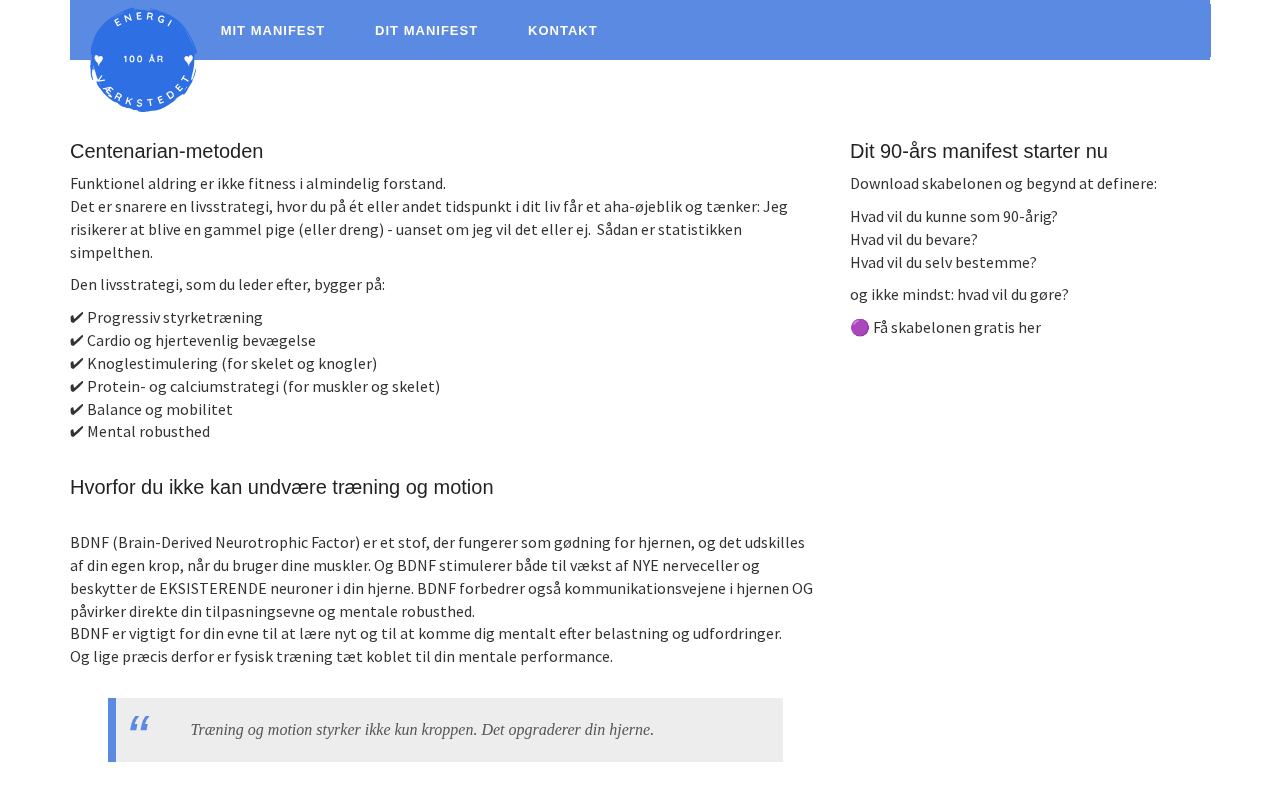Click the quote text about træning og motion
Image resolution: width=1280 pixels, height=800 pixels.
pyautogui.click(x=422, y=730)
